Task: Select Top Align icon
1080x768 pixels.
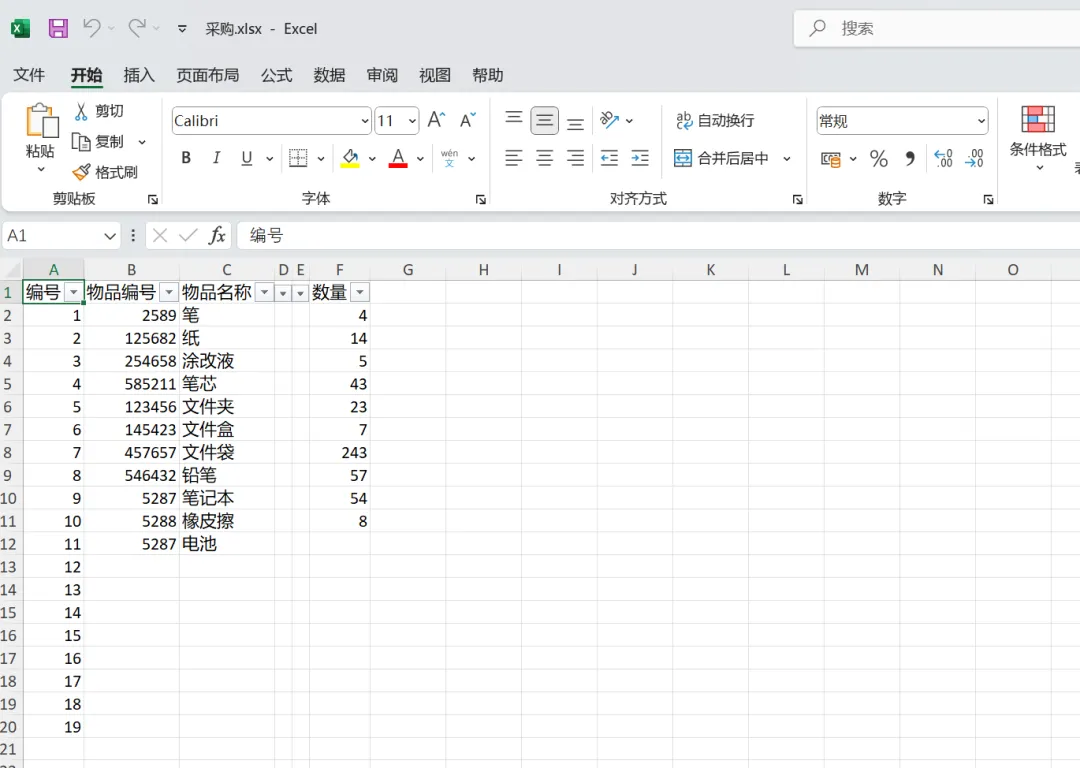Action: pyautogui.click(x=514, y=118)
